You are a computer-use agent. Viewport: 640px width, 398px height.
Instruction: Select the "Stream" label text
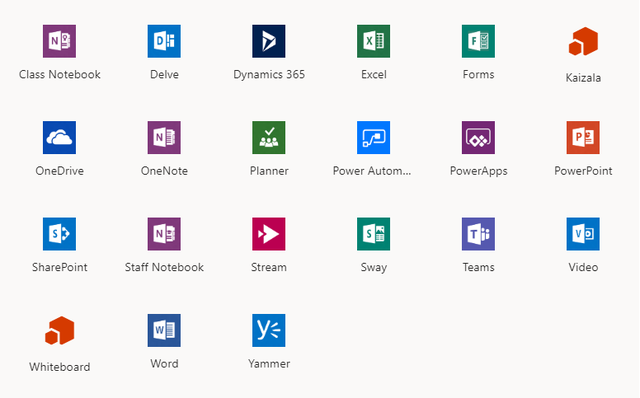pos(269,267)
